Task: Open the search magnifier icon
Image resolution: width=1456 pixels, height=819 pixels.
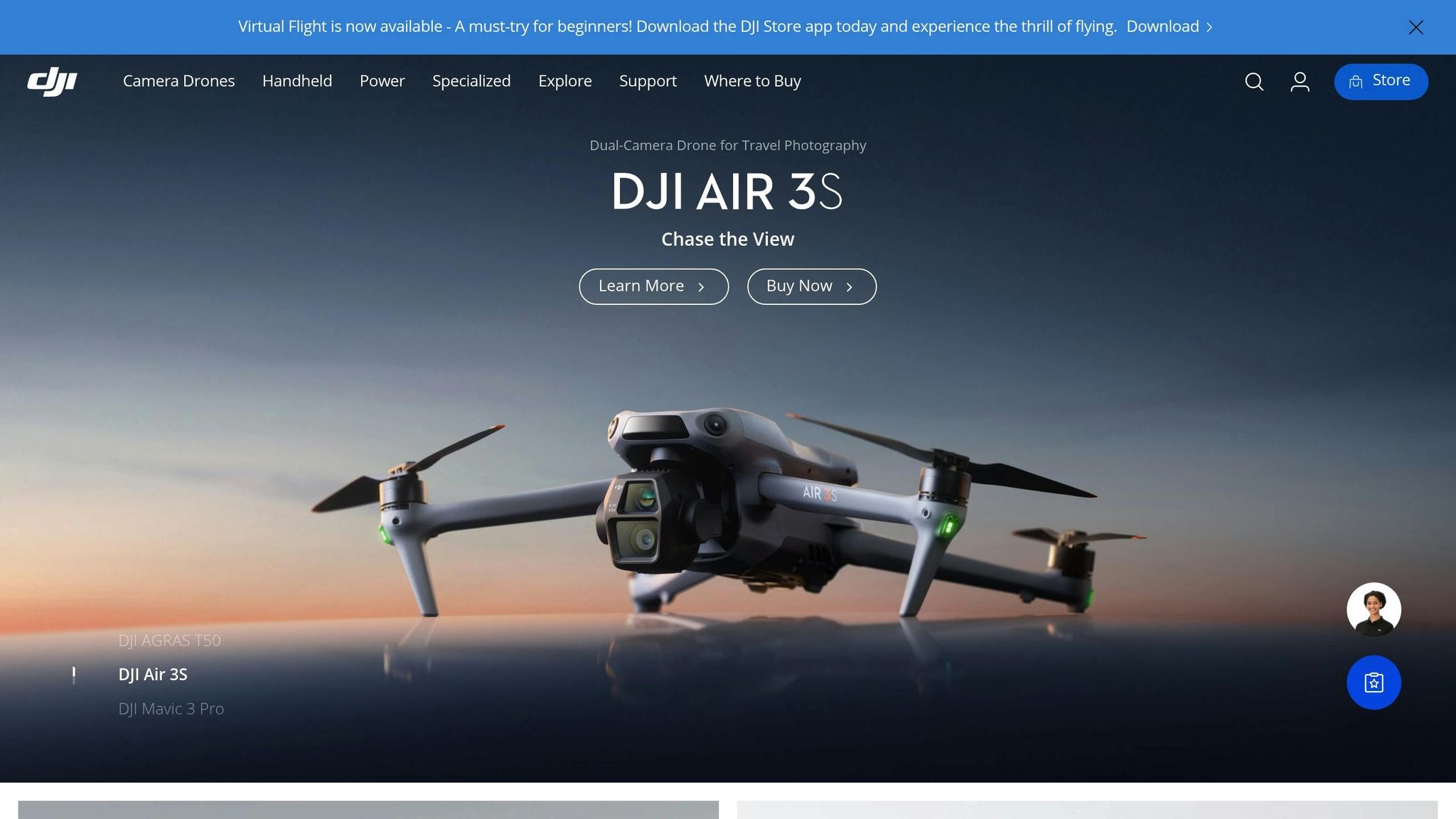Action: click(1254, 82)
